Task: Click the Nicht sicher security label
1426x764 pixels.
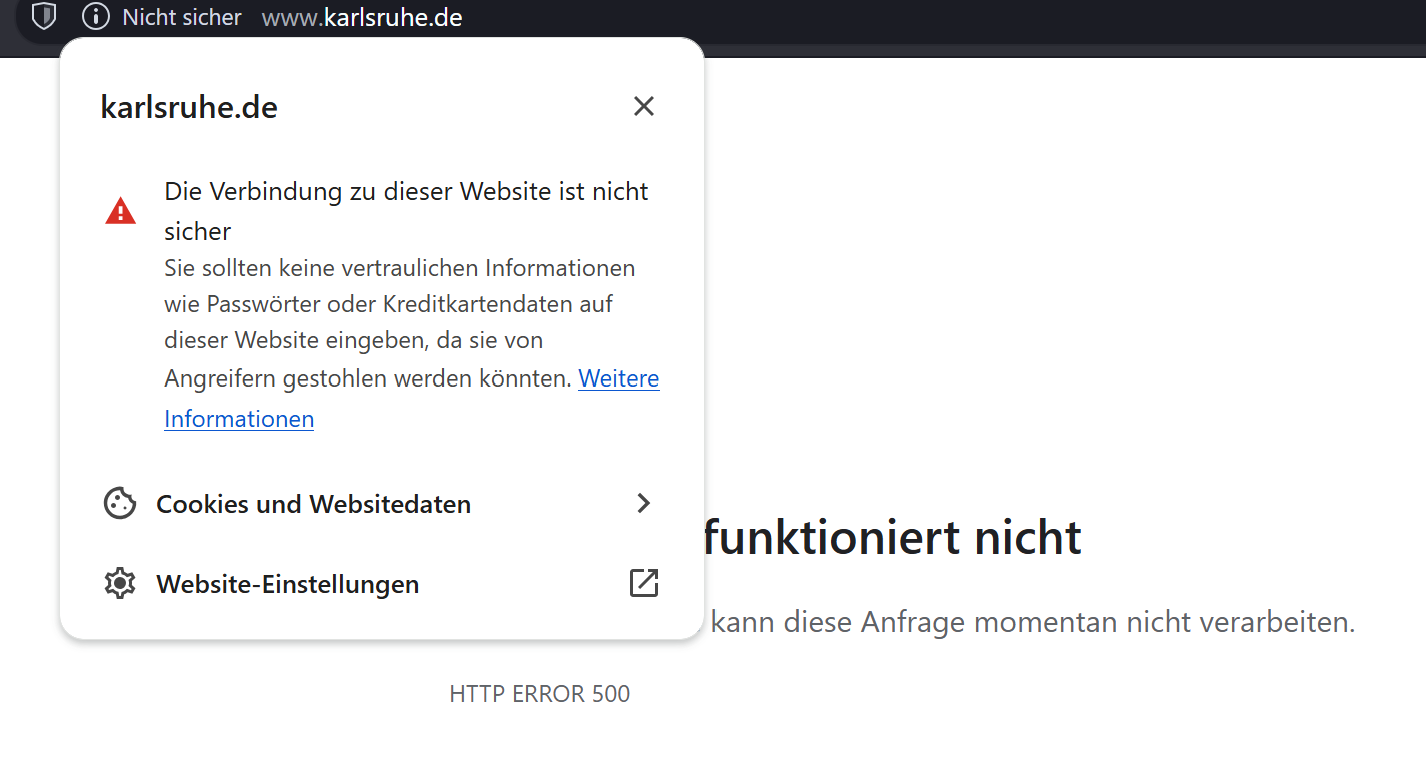Action: [x=182, y=17]
